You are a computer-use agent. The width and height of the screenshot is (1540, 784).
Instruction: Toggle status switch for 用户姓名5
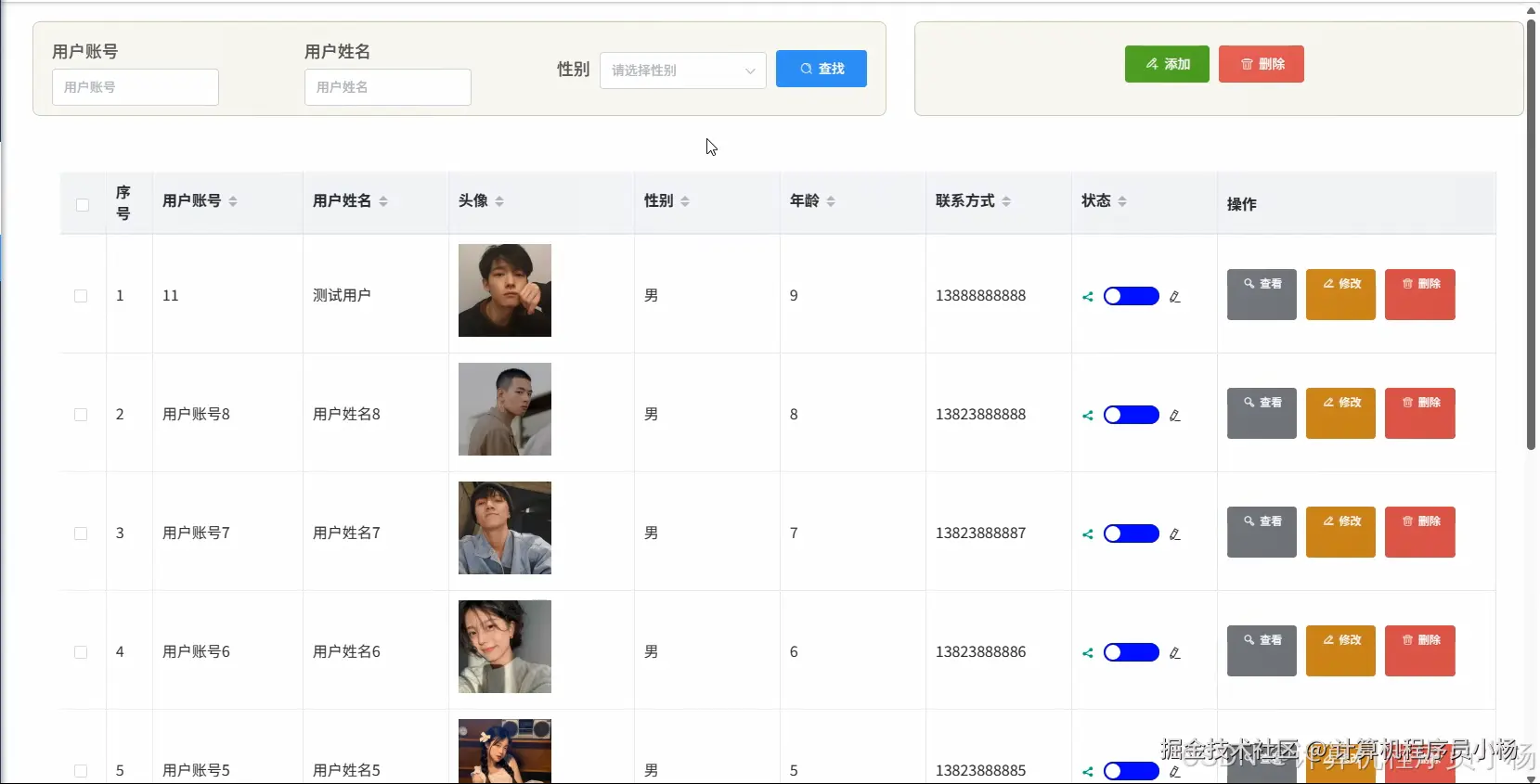[1131, 771]
